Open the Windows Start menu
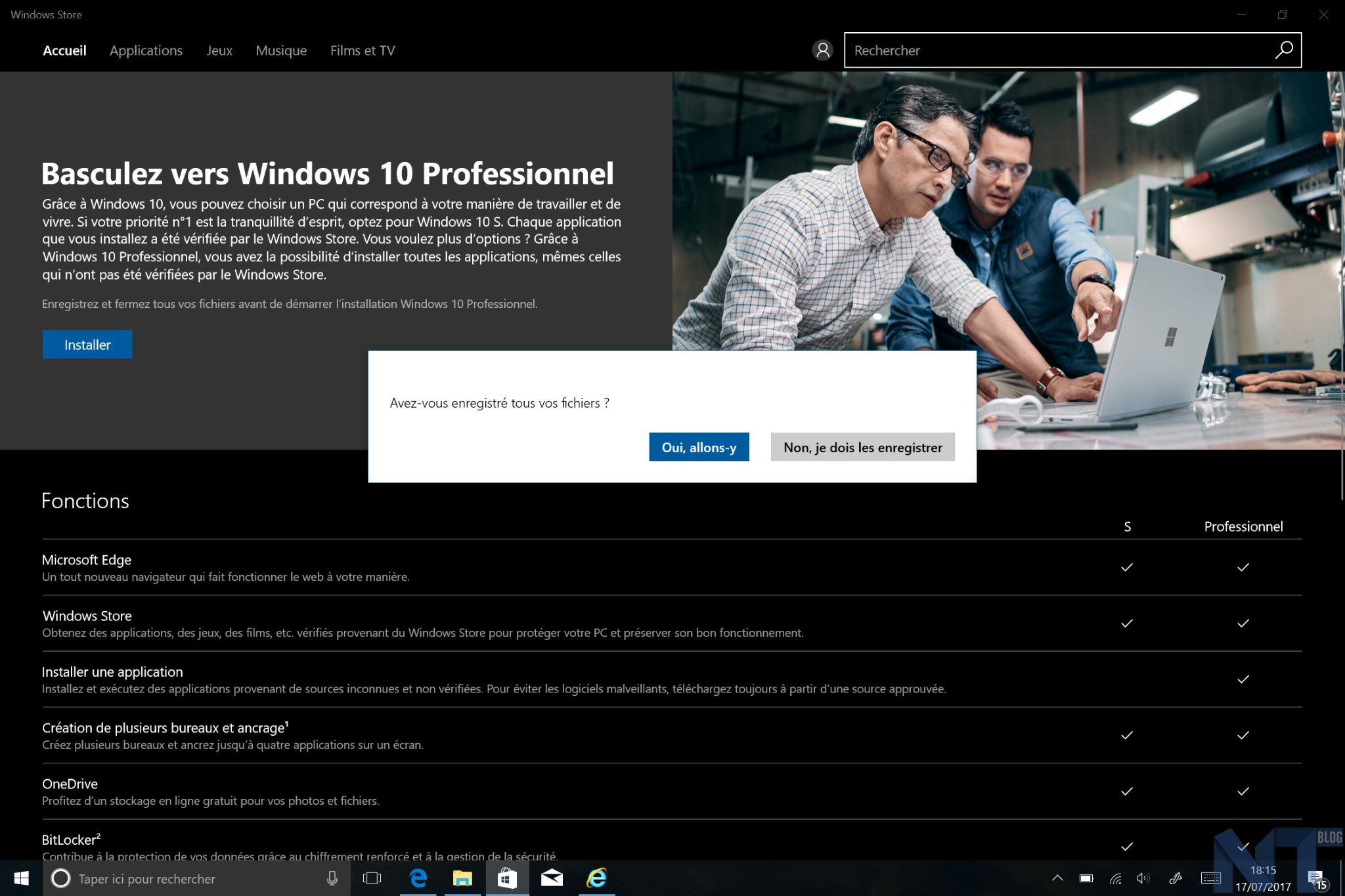Image resolution: width=1345 pixels, height=896 pixels. (21, 878)
